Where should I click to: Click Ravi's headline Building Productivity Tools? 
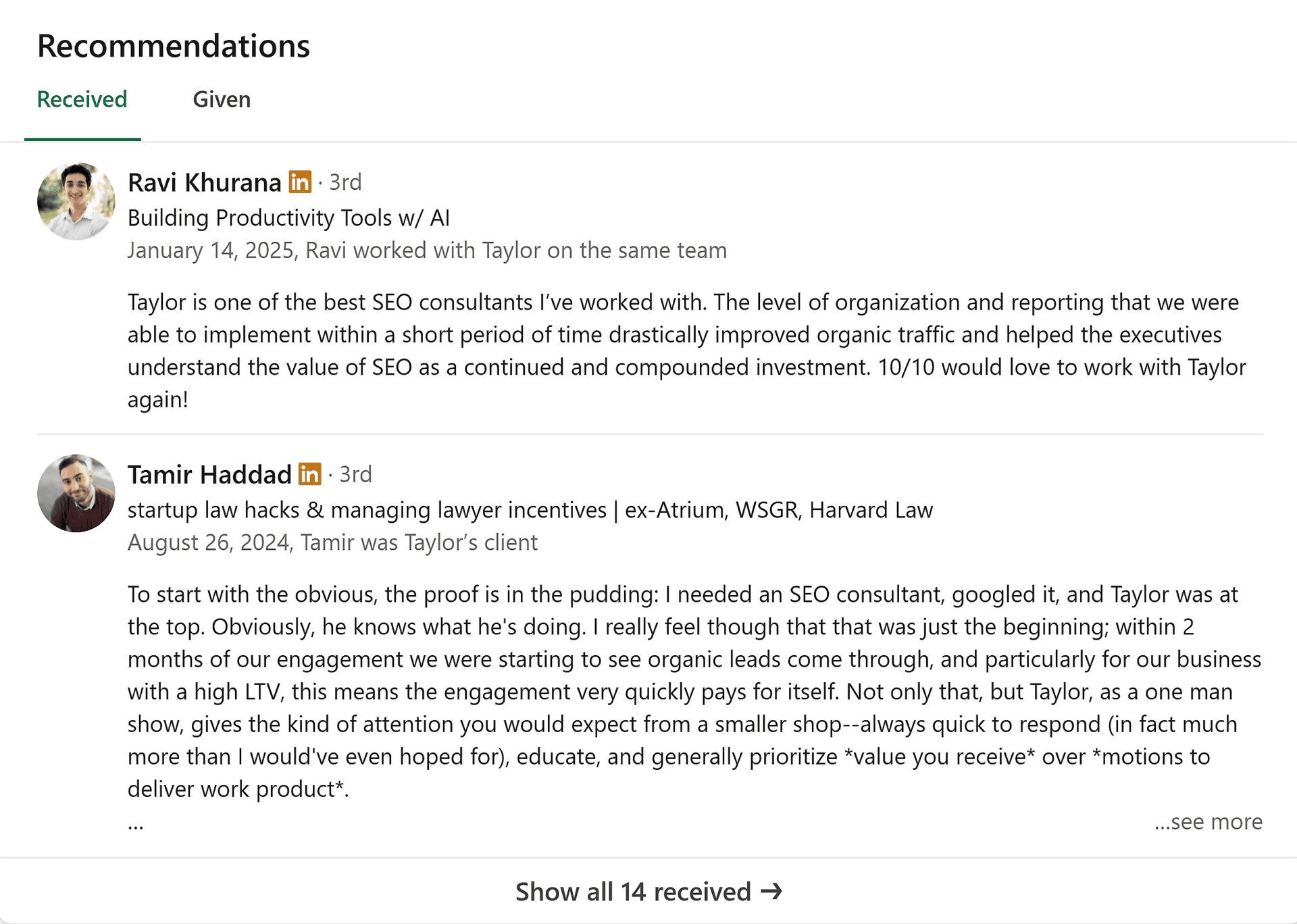pyautogui.click(x=288, y=218)
